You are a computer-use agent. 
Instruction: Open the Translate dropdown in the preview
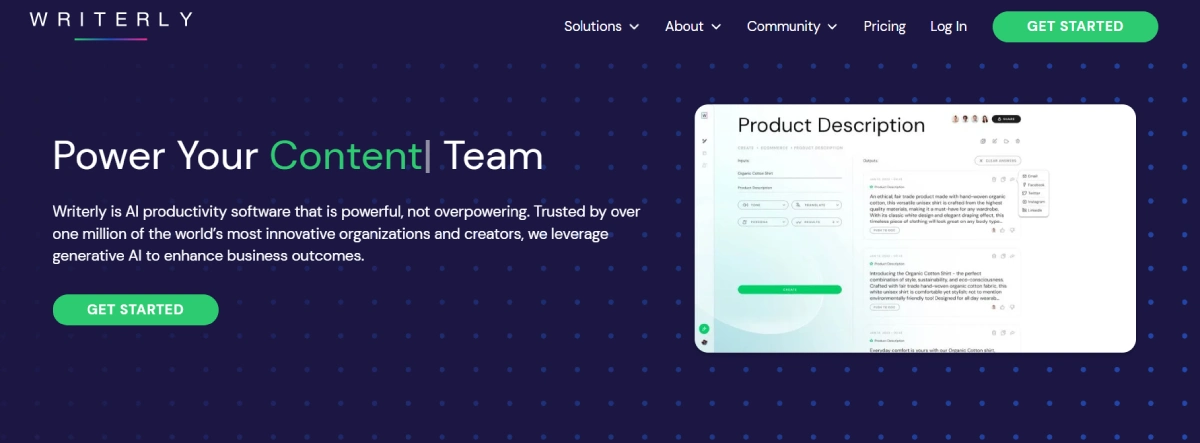pyautogui.click(x=816, y=205)
